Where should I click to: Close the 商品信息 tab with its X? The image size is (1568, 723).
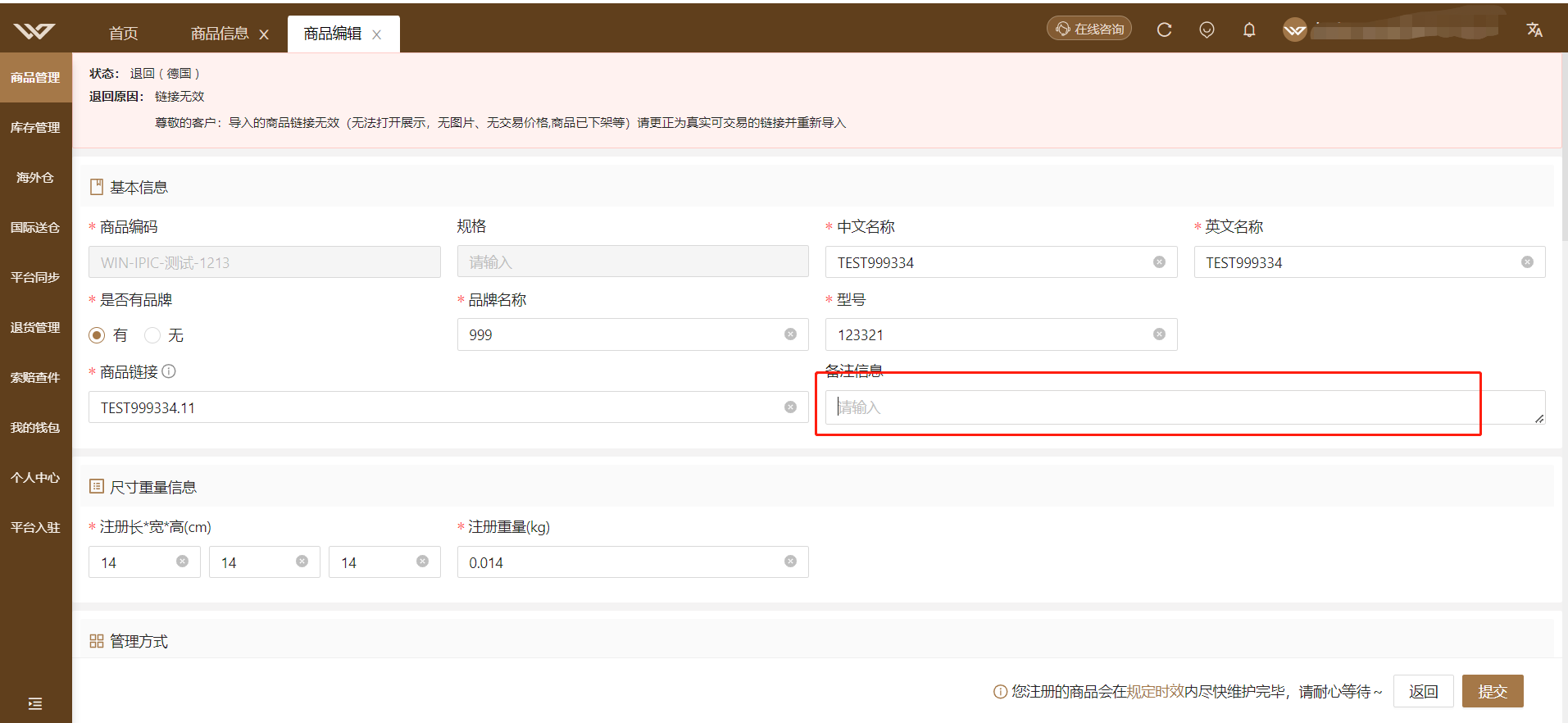pos(264,34)
